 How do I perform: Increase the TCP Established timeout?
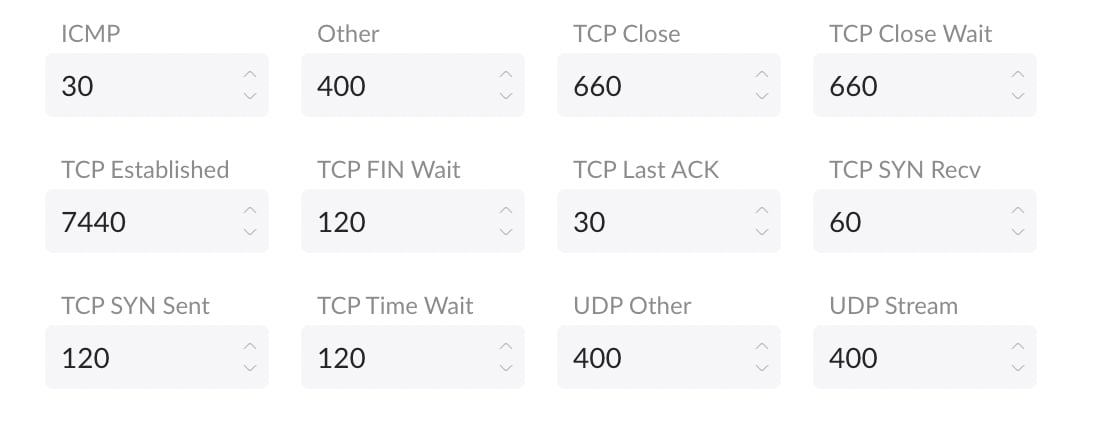pyautogui.click(x=250, y=211)
